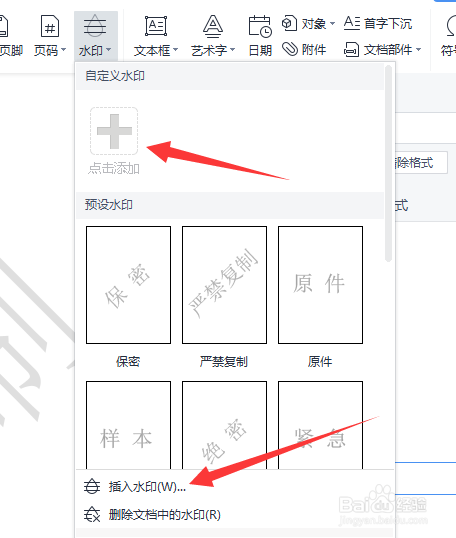Click the 页脚 footer button

[x=10, y=36]
